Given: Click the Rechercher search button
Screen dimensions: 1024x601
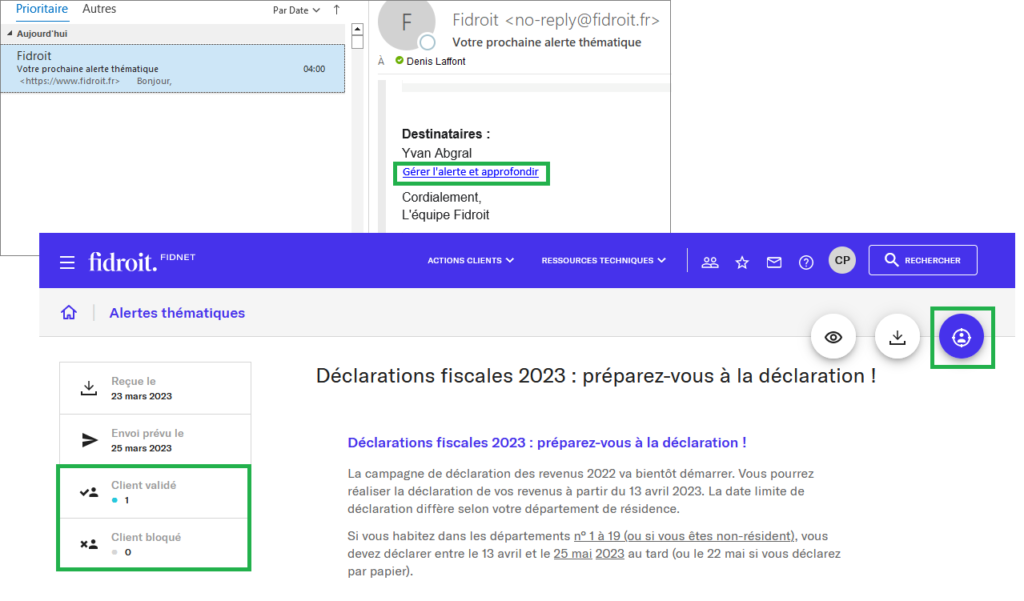Looking at the screenshot, I should (x=922, y=261).
